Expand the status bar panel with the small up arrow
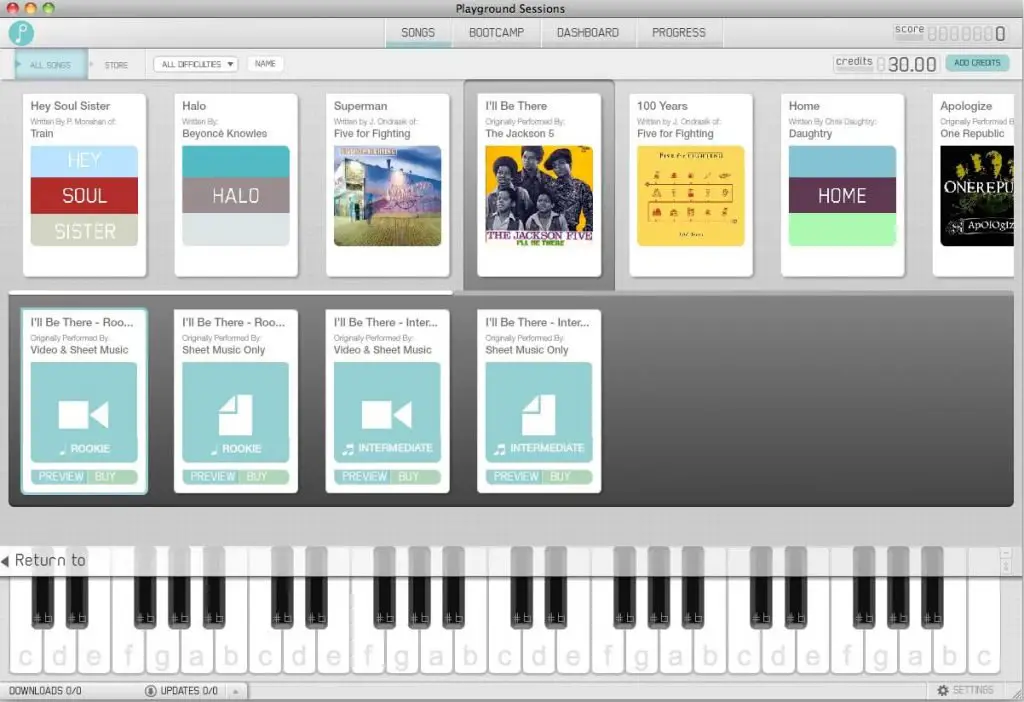The height and width of the screenshot is (702, 1024). point(236,690)
